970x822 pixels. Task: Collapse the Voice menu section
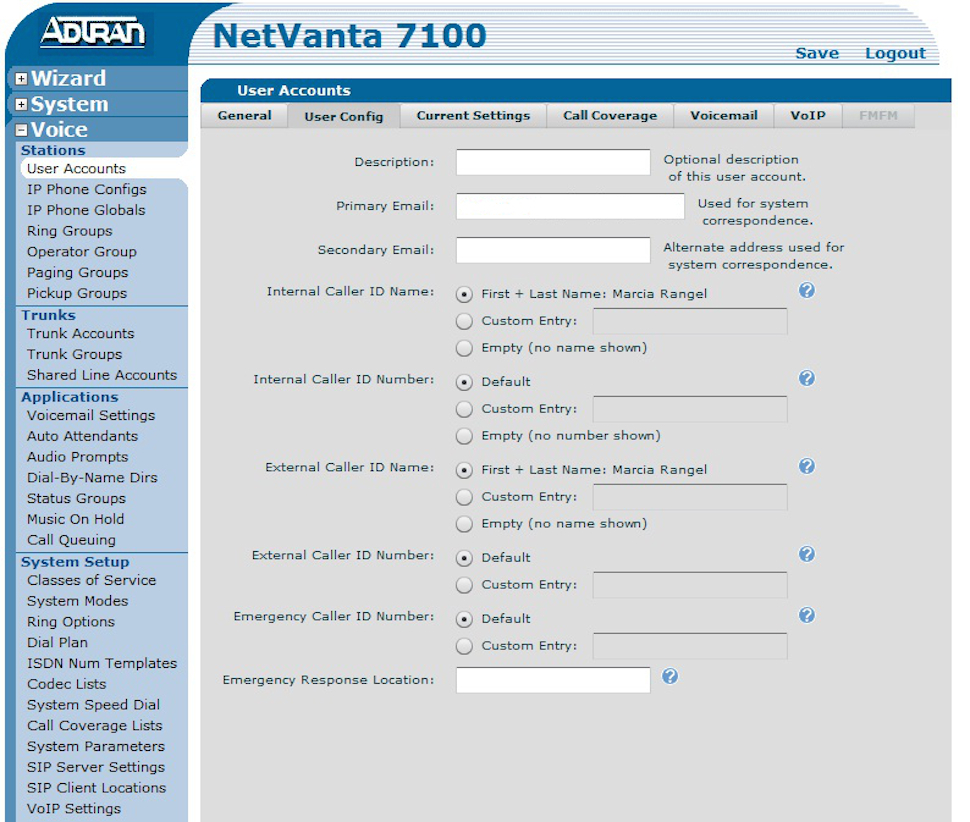pos(22,130)
